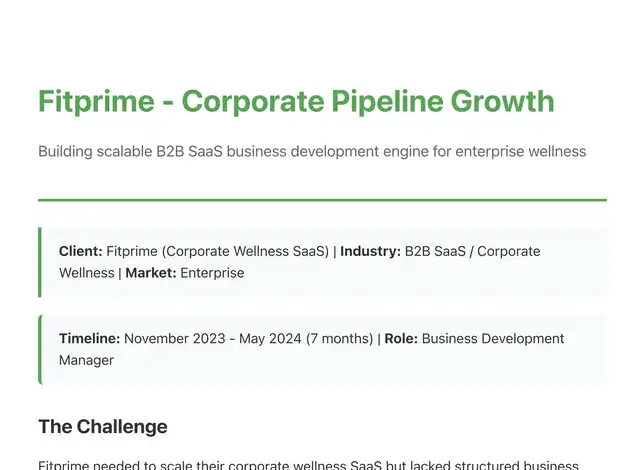Click the November 2023 start date
This screenshot has width=640, height=470.
[175, 339]
